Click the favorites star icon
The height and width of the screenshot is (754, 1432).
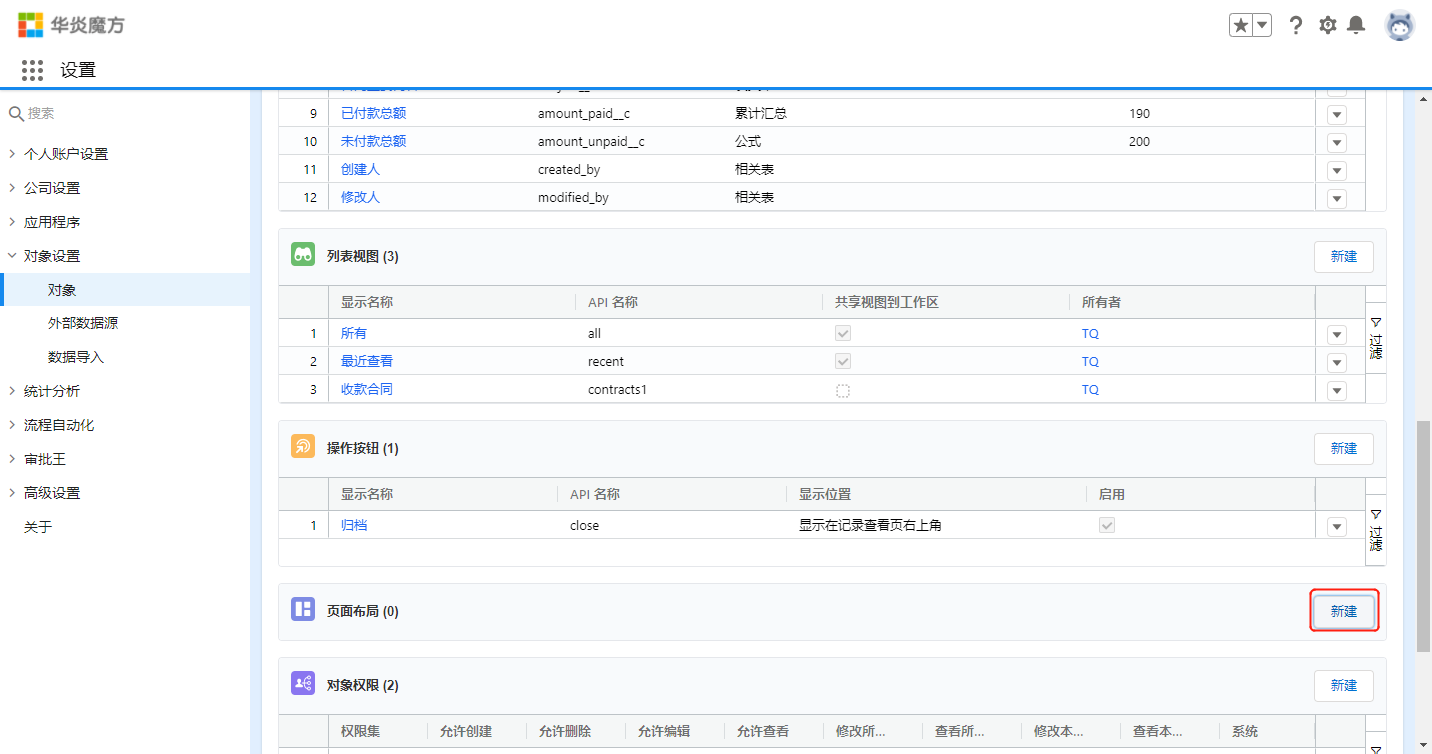point(1241,25)
